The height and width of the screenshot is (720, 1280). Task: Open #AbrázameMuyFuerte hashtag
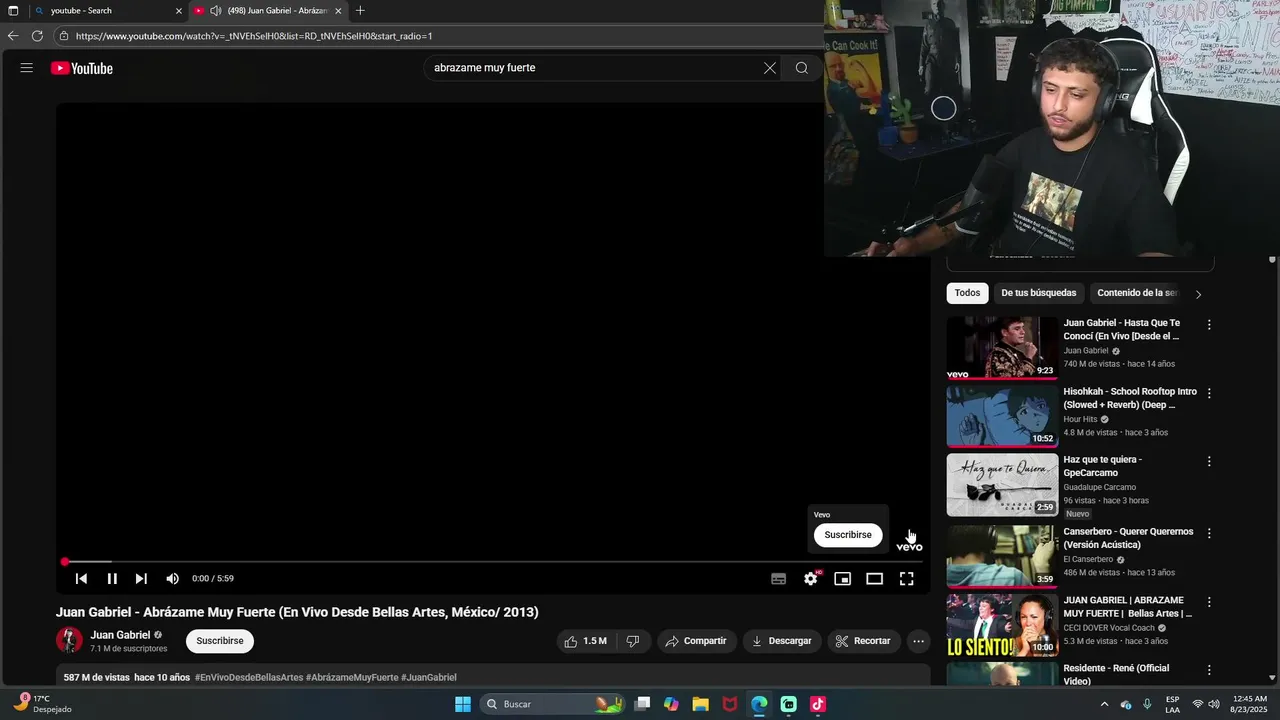(x=352, y=678)
